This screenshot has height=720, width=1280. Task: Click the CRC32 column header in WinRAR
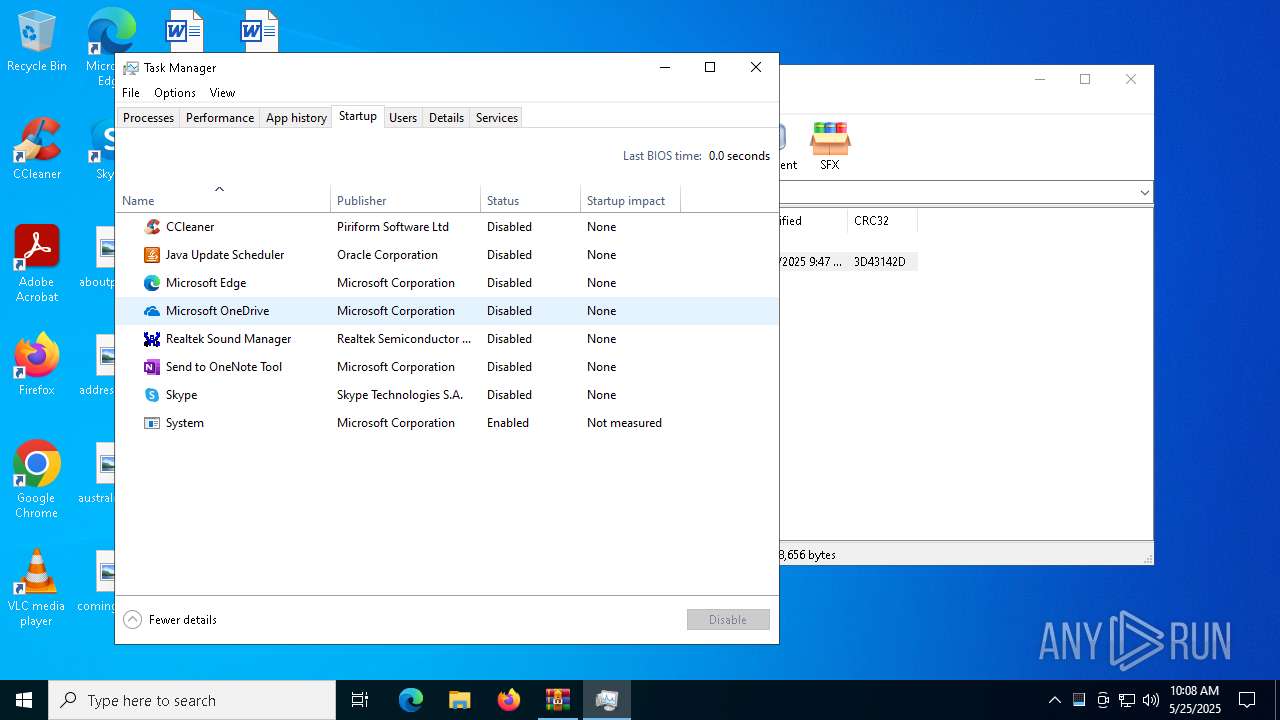click(882, 221)
